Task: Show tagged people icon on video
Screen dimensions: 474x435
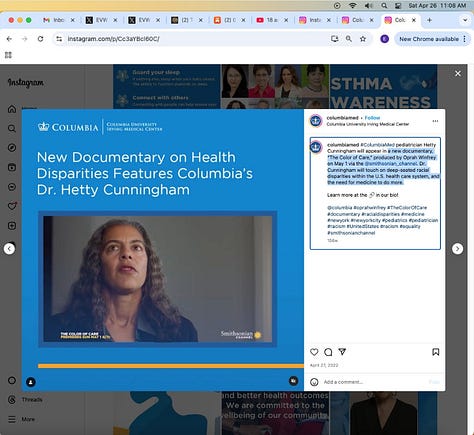Action: 31,382
